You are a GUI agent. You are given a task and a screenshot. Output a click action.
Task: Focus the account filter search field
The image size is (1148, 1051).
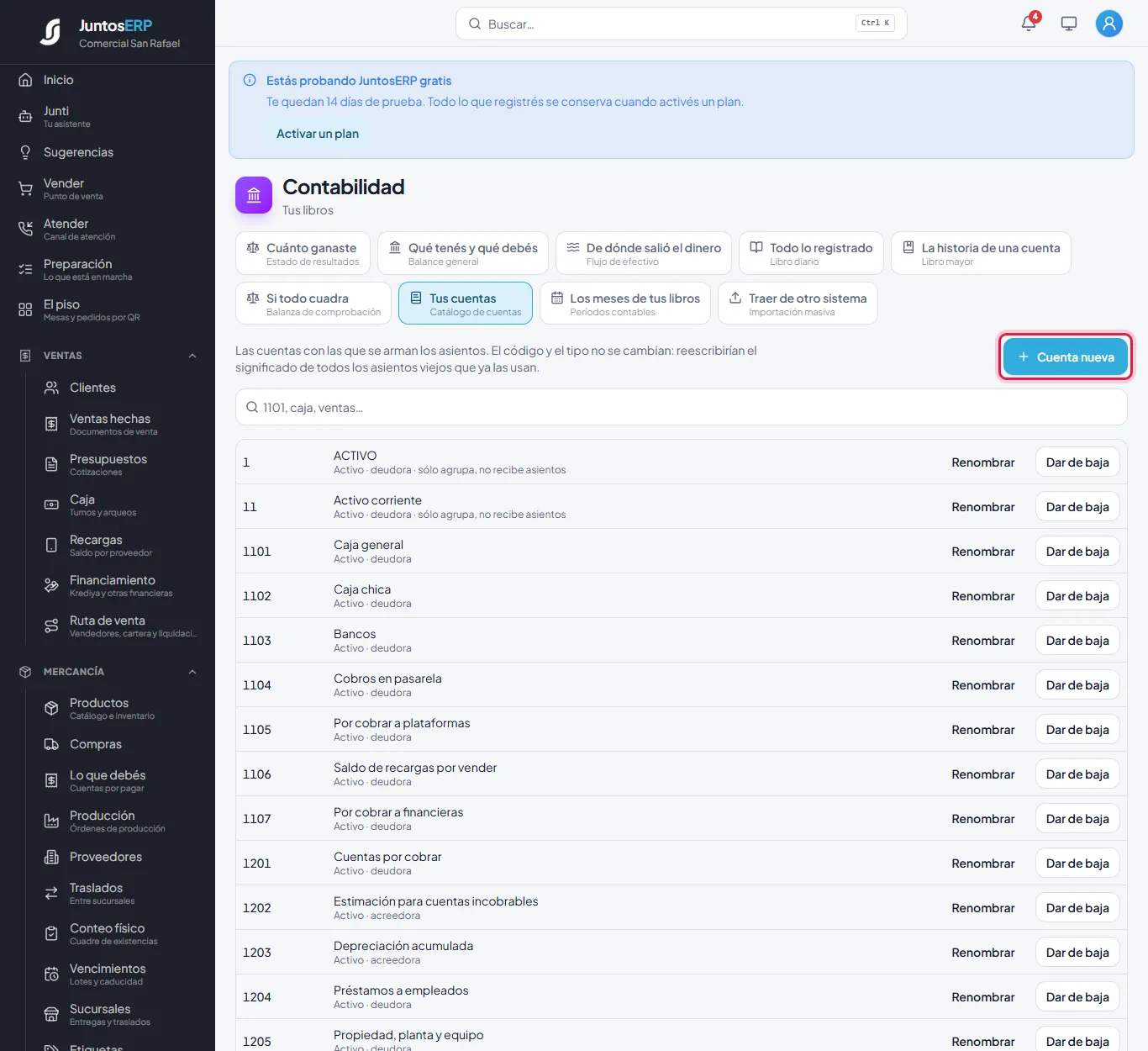[x=681, y=408]
